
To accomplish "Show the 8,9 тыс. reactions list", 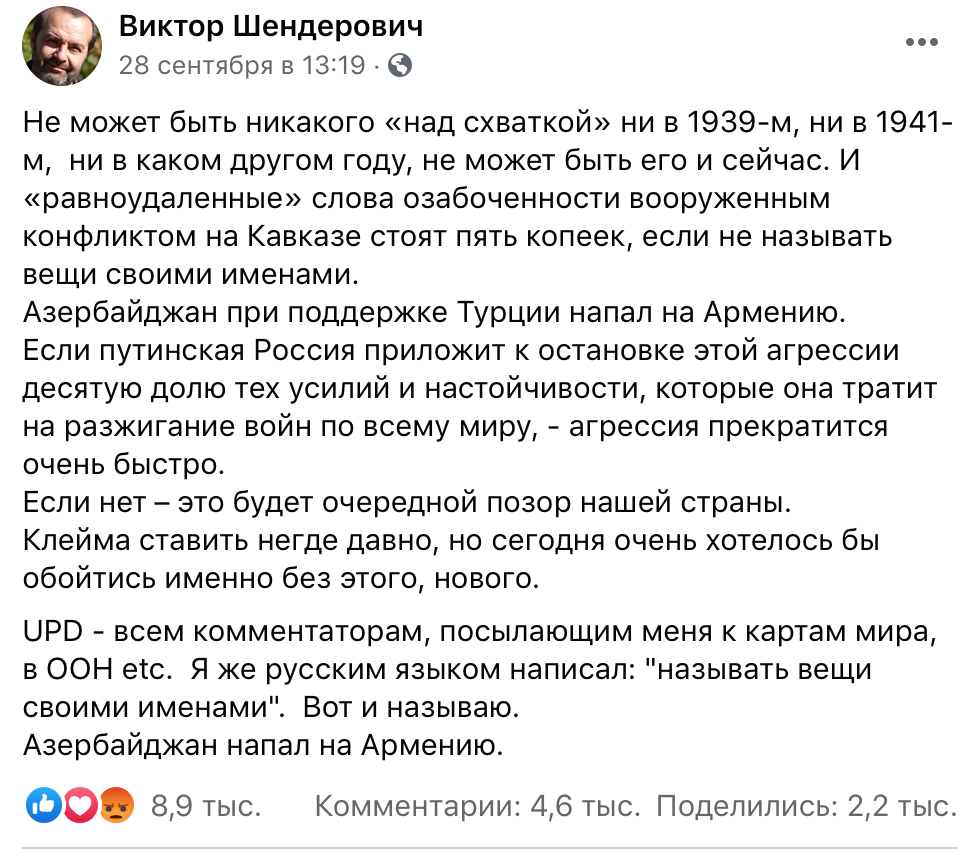I will pyautogui.click(x=206, y=806).
